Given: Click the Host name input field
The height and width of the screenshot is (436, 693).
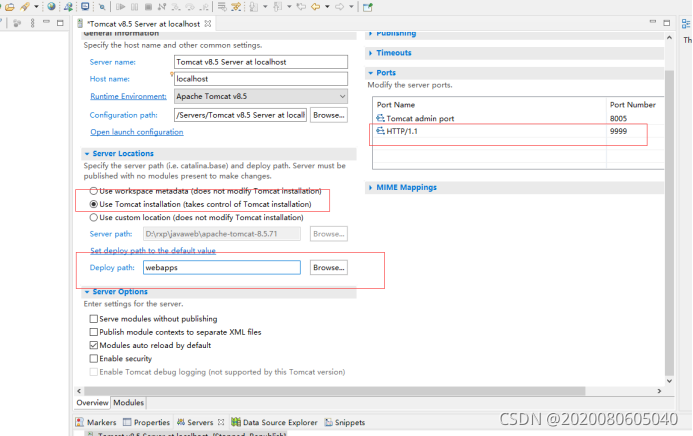Looking at the screenshot, I should pyautogui.click(x=261, y=79).
